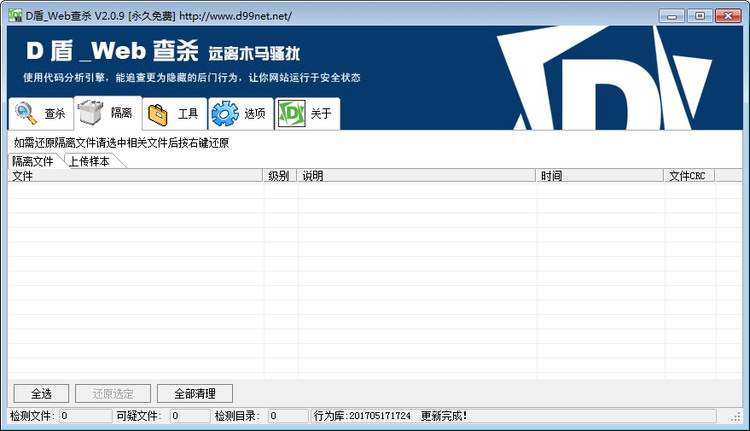
Task: Click the box icon on 隔离
Action: coord(90,113)
